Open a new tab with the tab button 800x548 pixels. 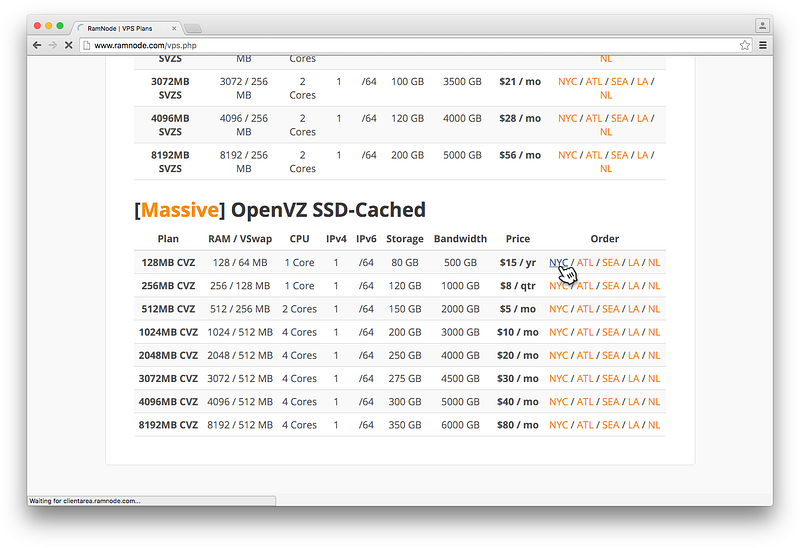[x=193, y=28]
